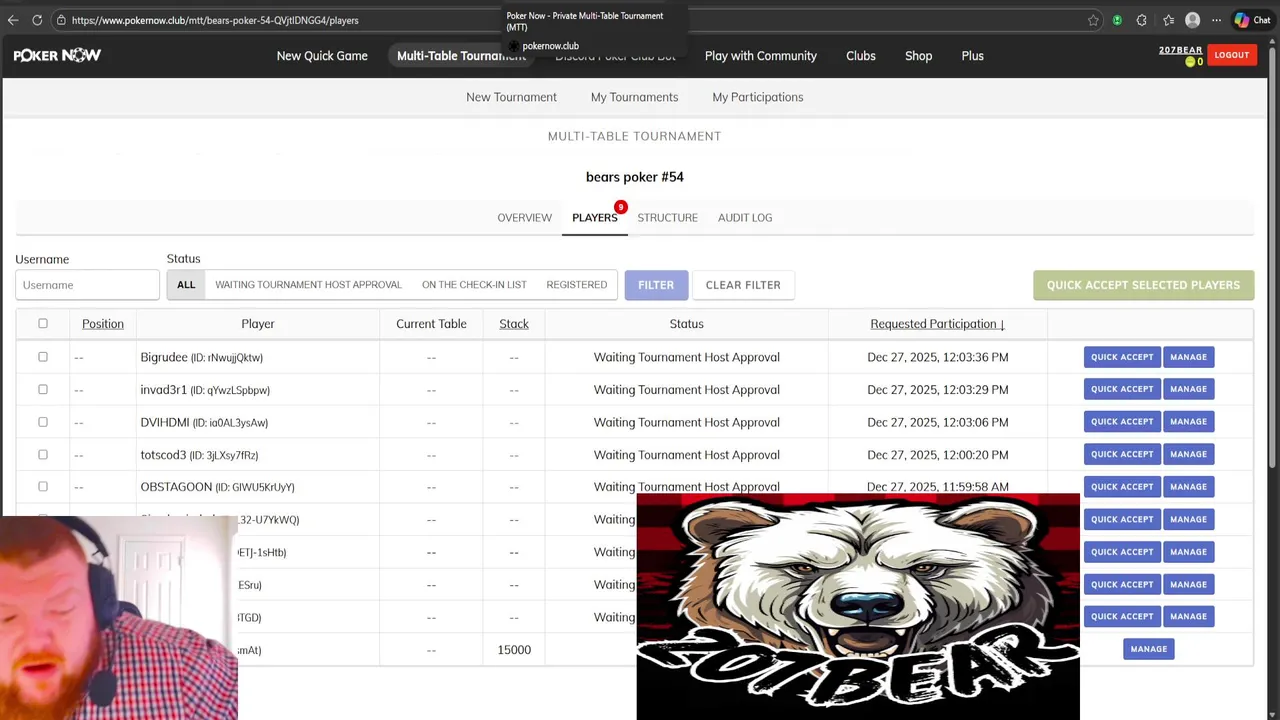Filter by Registered status
The height and width of the screenshot is (720, 1280).
(577, 285)
